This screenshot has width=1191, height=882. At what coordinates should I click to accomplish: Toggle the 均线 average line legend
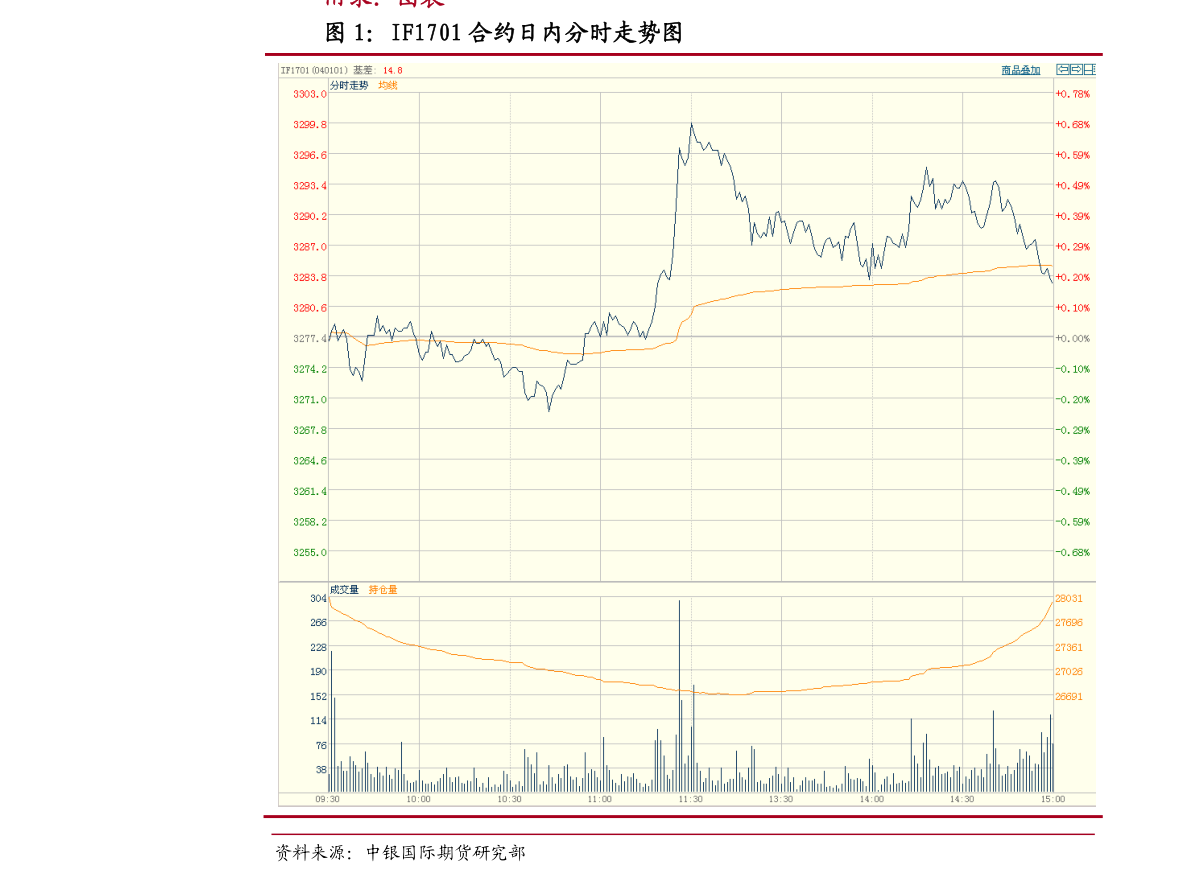pos(388,86)
